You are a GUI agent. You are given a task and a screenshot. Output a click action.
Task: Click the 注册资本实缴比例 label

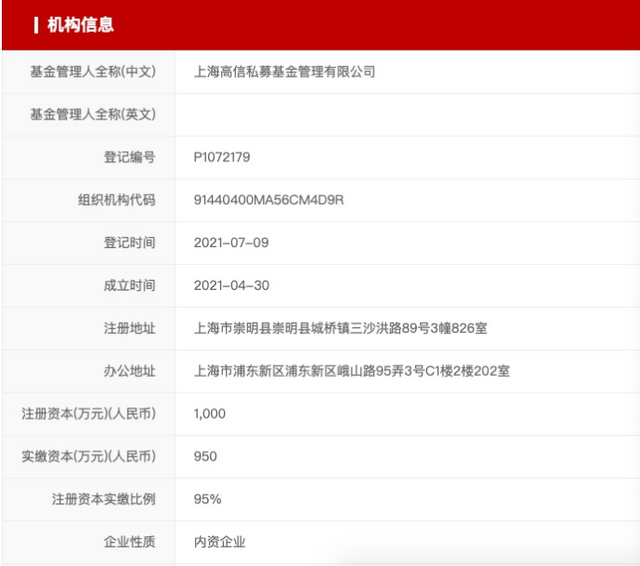click(x=104, y=499)
